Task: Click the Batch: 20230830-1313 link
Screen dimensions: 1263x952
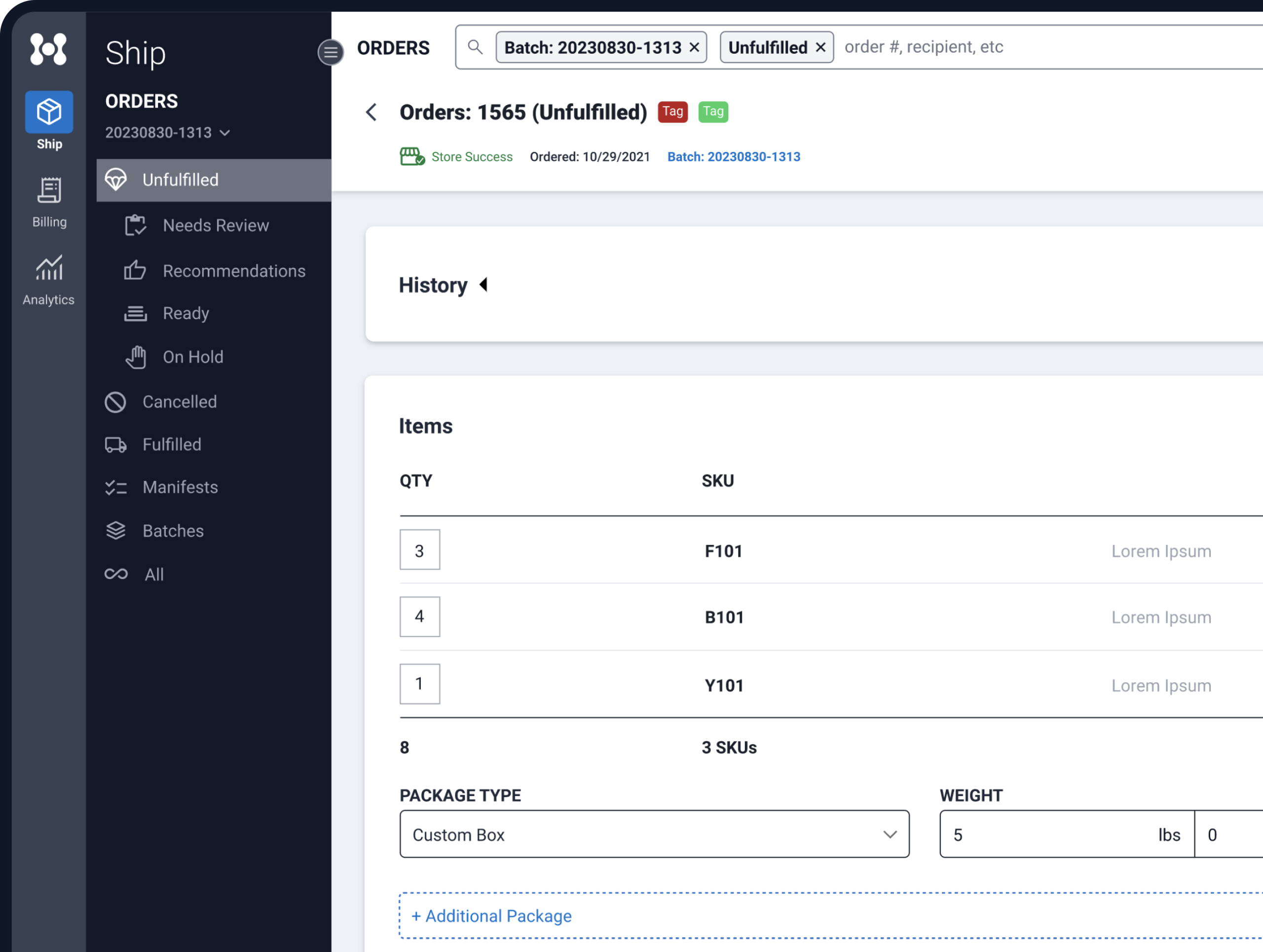Action: 734,156
